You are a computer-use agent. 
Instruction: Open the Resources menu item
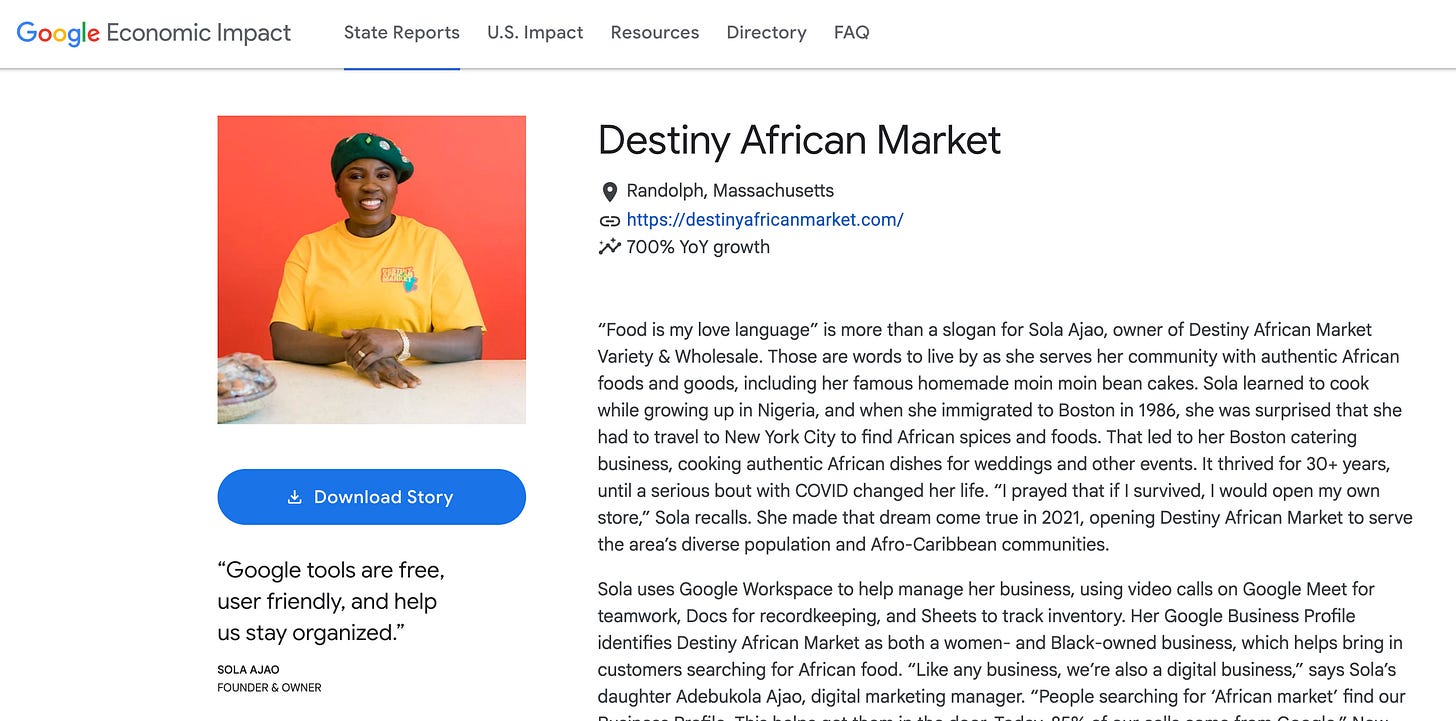point(655,33)
